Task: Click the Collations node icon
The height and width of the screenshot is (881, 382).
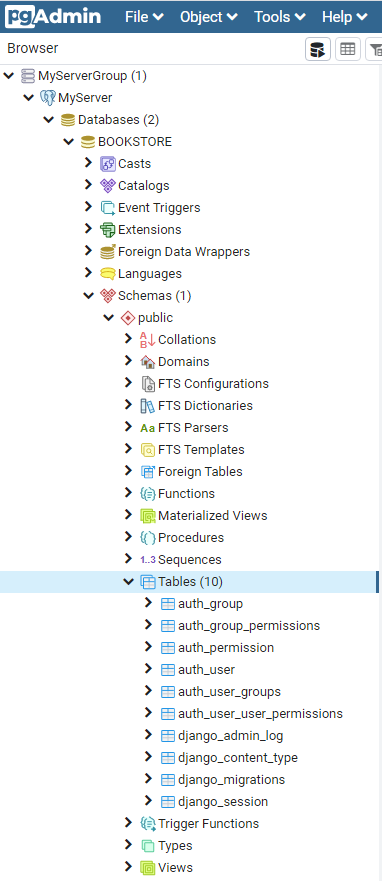Action: 148,339
